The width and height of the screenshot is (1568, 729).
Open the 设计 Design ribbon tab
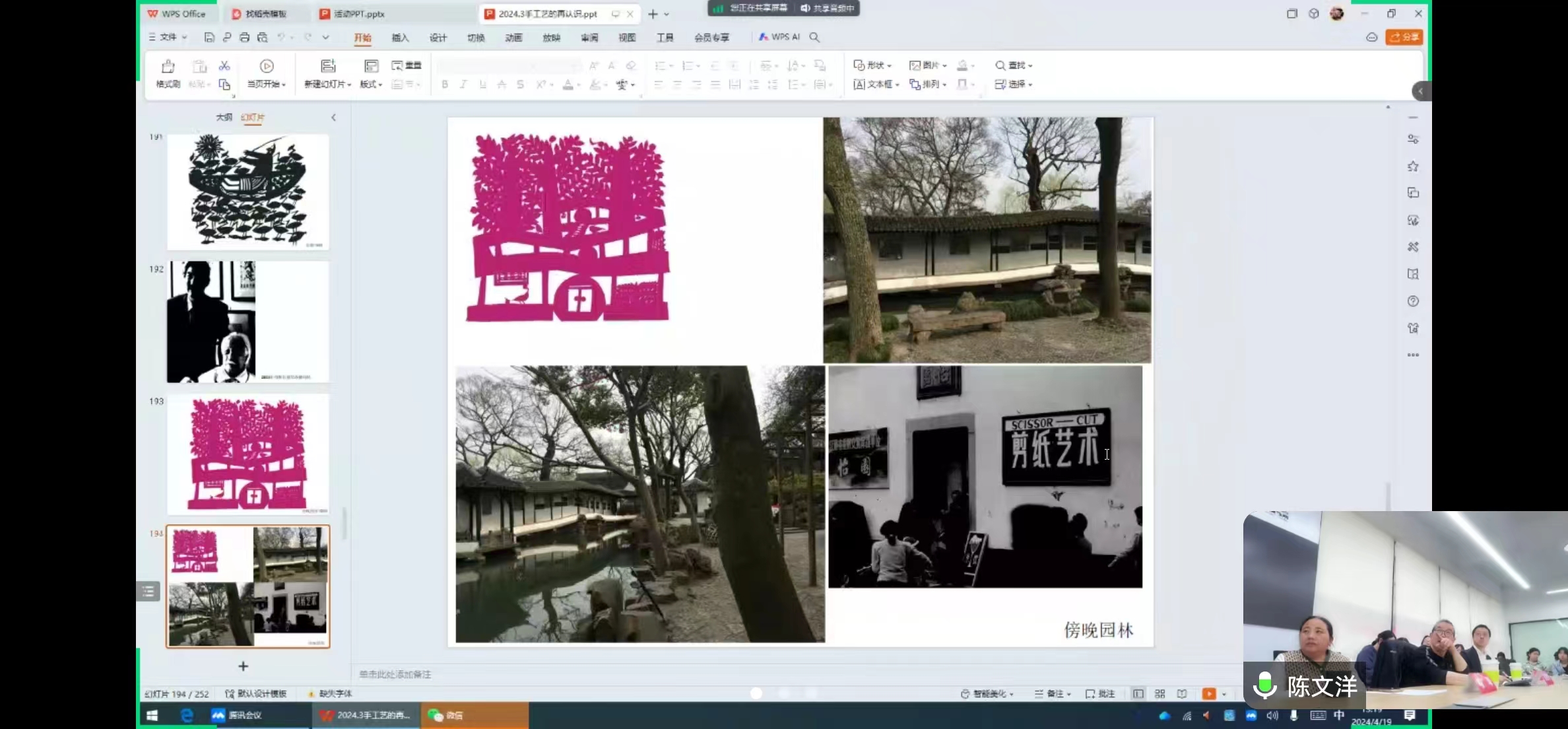(438, 38)
